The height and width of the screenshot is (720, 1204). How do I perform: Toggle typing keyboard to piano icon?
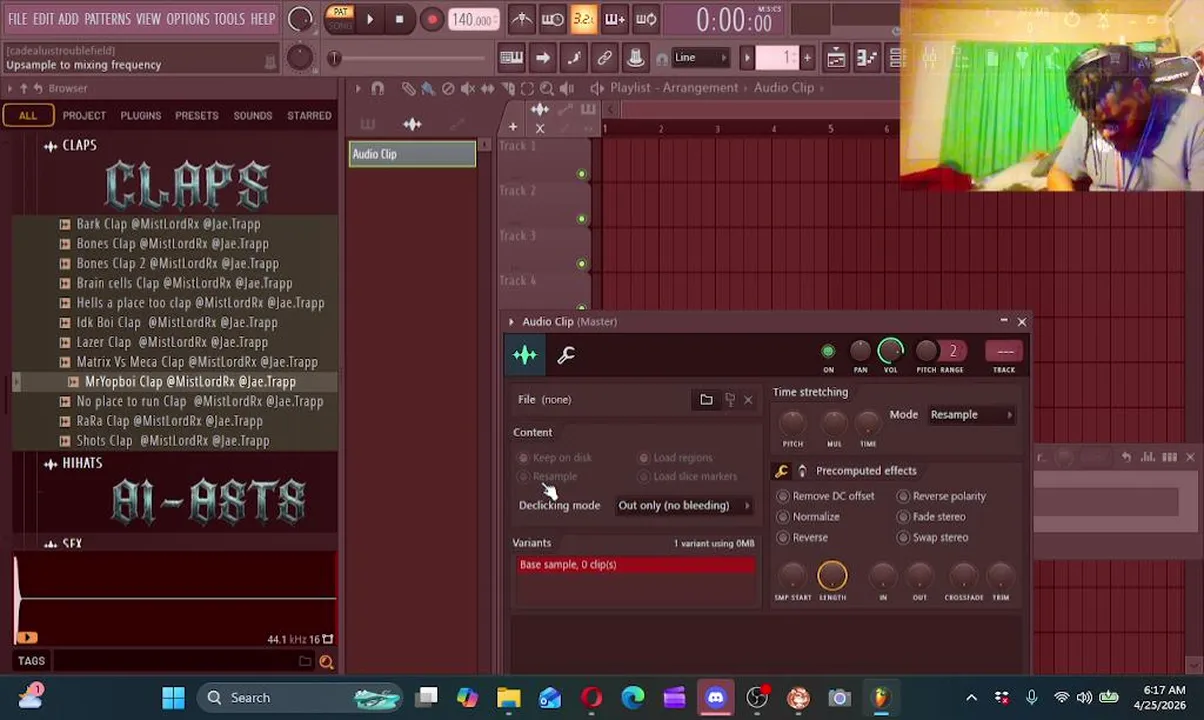[x=511, y=57]
